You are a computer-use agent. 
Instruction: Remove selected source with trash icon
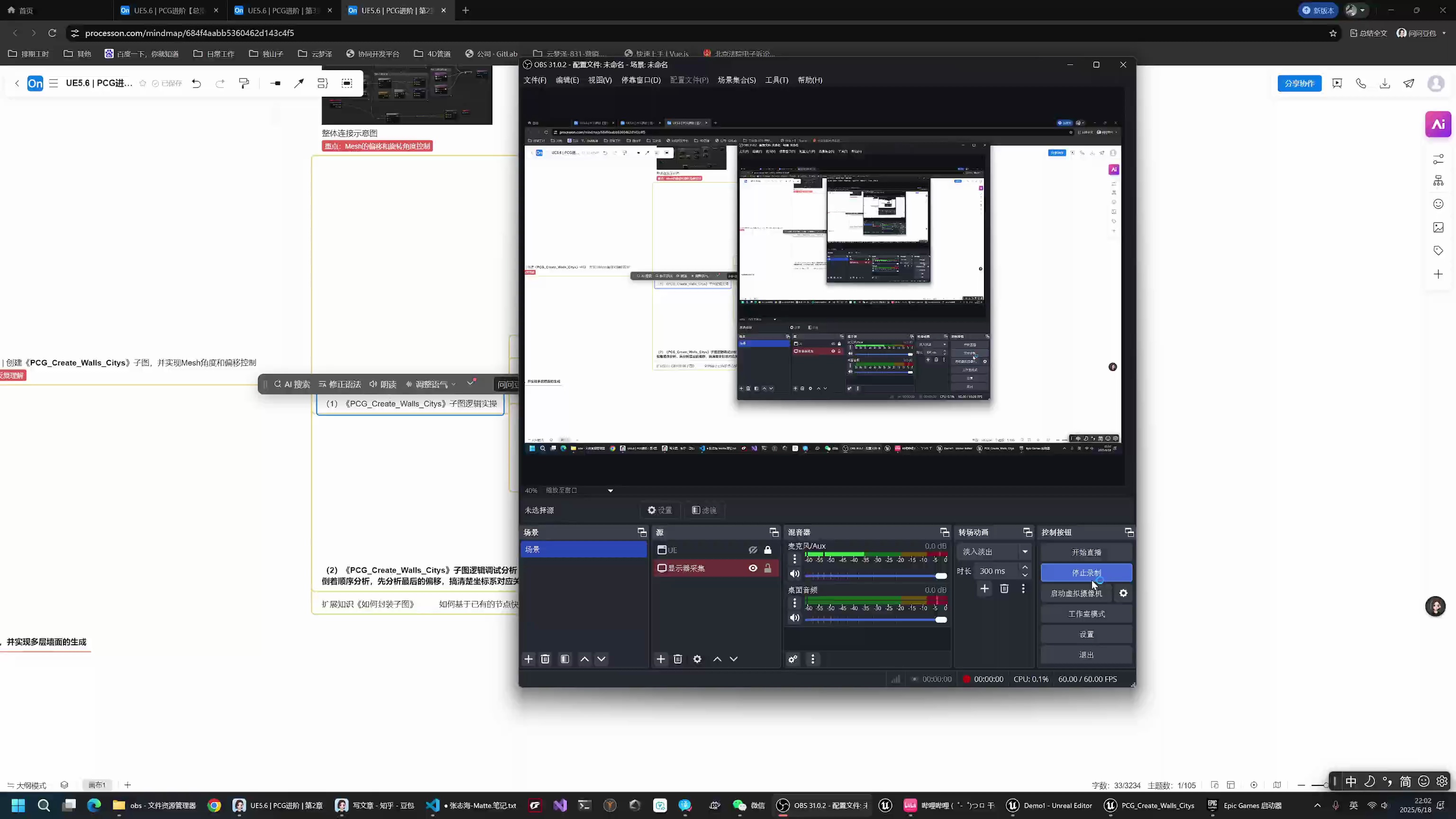pos(678,659)
